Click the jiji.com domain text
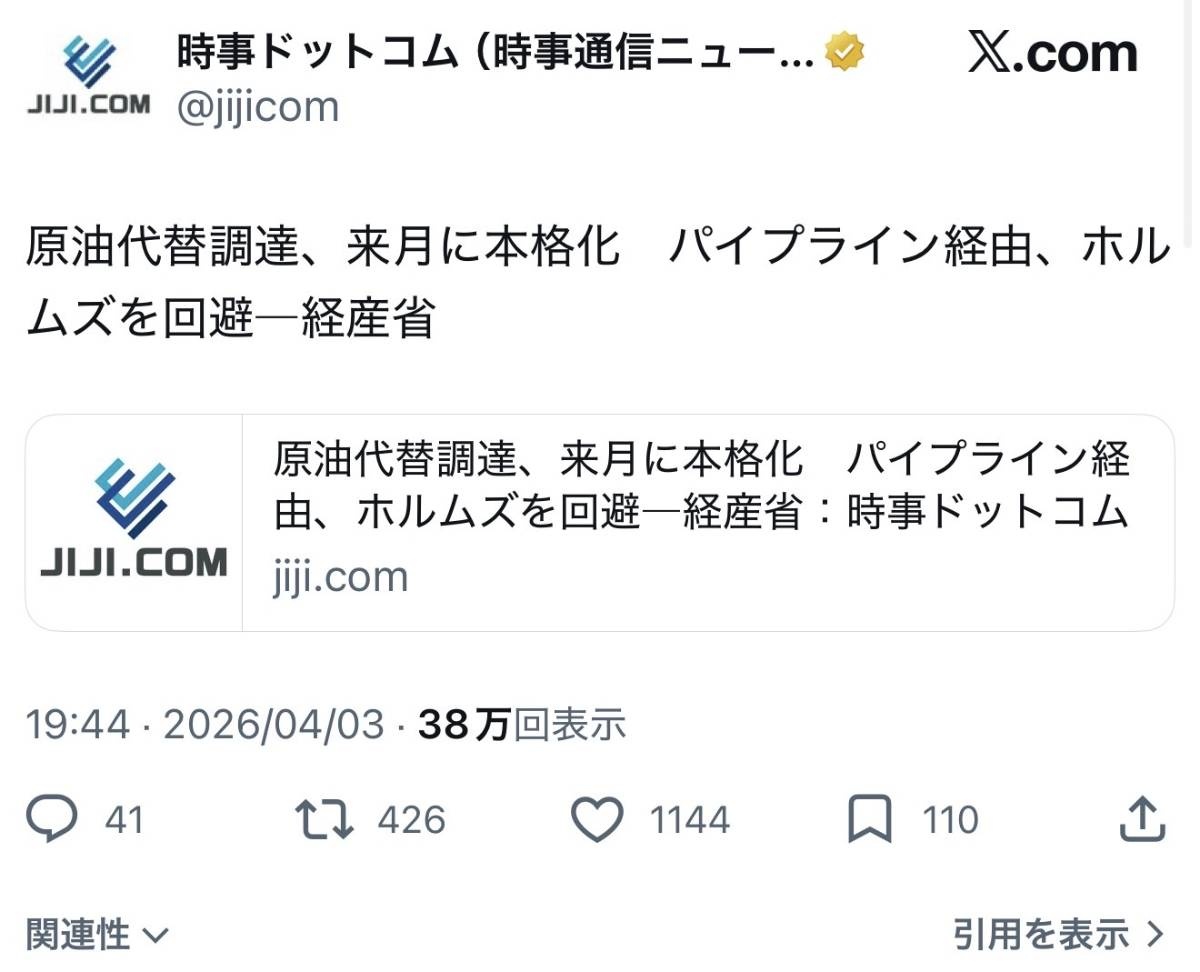 340,577
